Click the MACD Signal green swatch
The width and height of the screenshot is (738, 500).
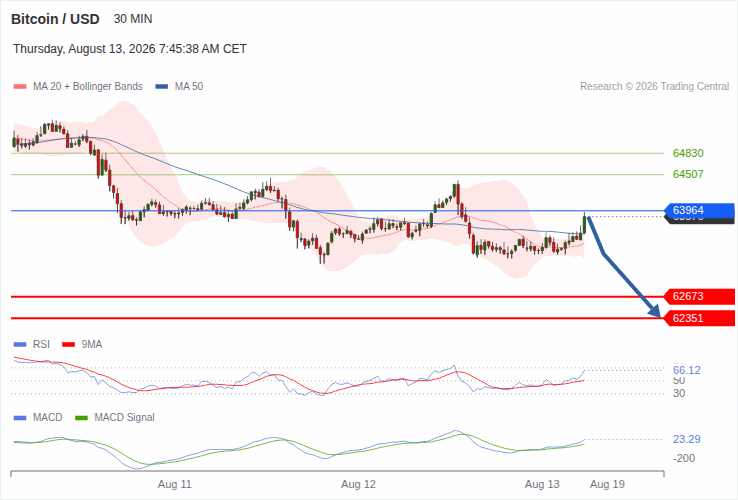tap(81, 418)
